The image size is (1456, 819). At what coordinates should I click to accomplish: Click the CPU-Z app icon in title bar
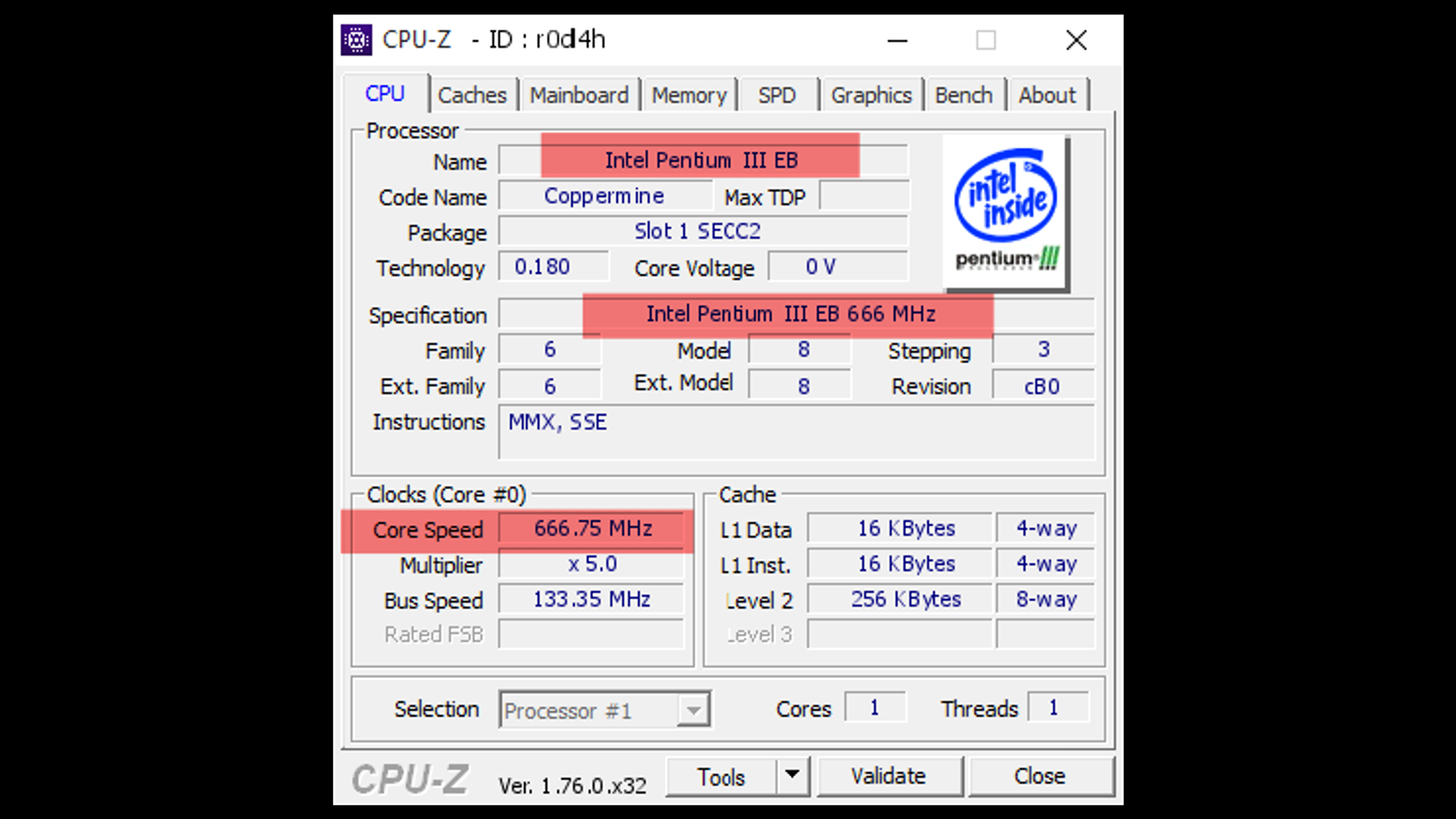click(x=356, y=39)
